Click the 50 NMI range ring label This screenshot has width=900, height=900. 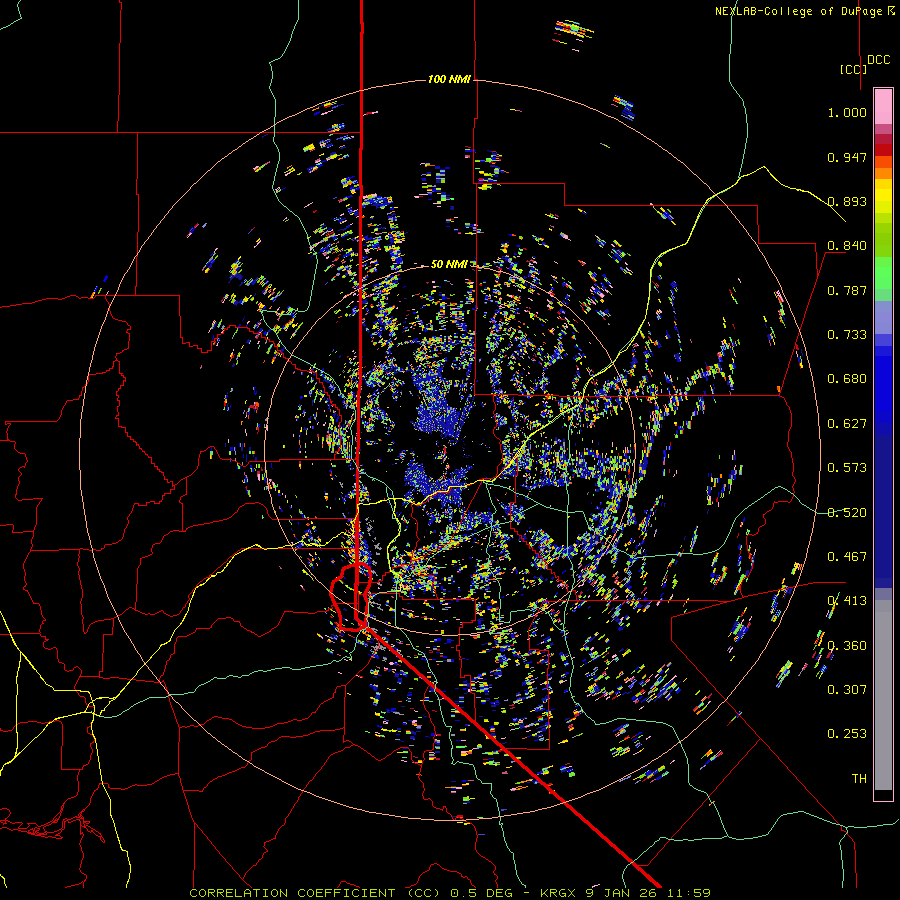point(449,264)
